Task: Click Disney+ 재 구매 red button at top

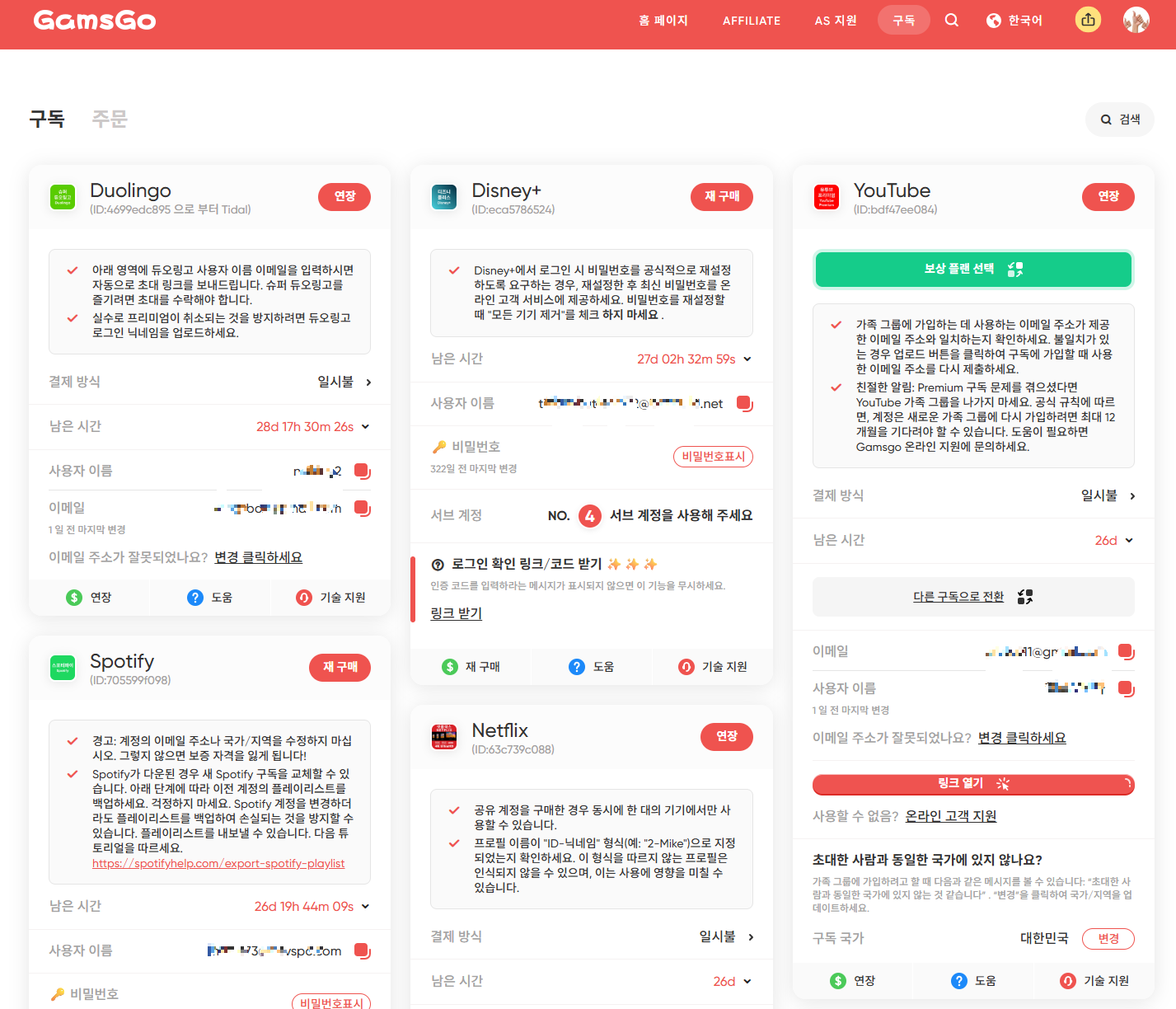Action: click(x=722, y=196)
